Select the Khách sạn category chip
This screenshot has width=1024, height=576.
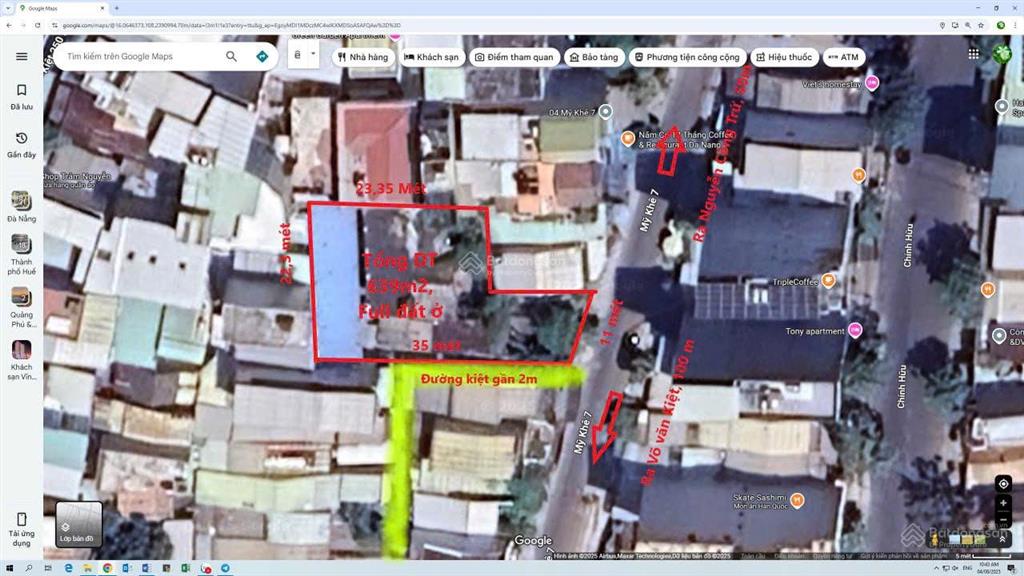[431, 57]
